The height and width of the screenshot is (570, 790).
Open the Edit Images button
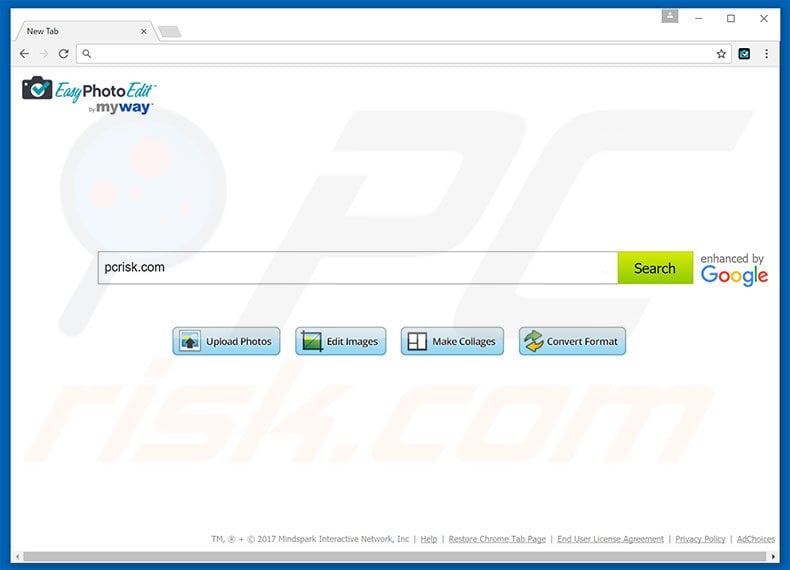coord(341,341)
